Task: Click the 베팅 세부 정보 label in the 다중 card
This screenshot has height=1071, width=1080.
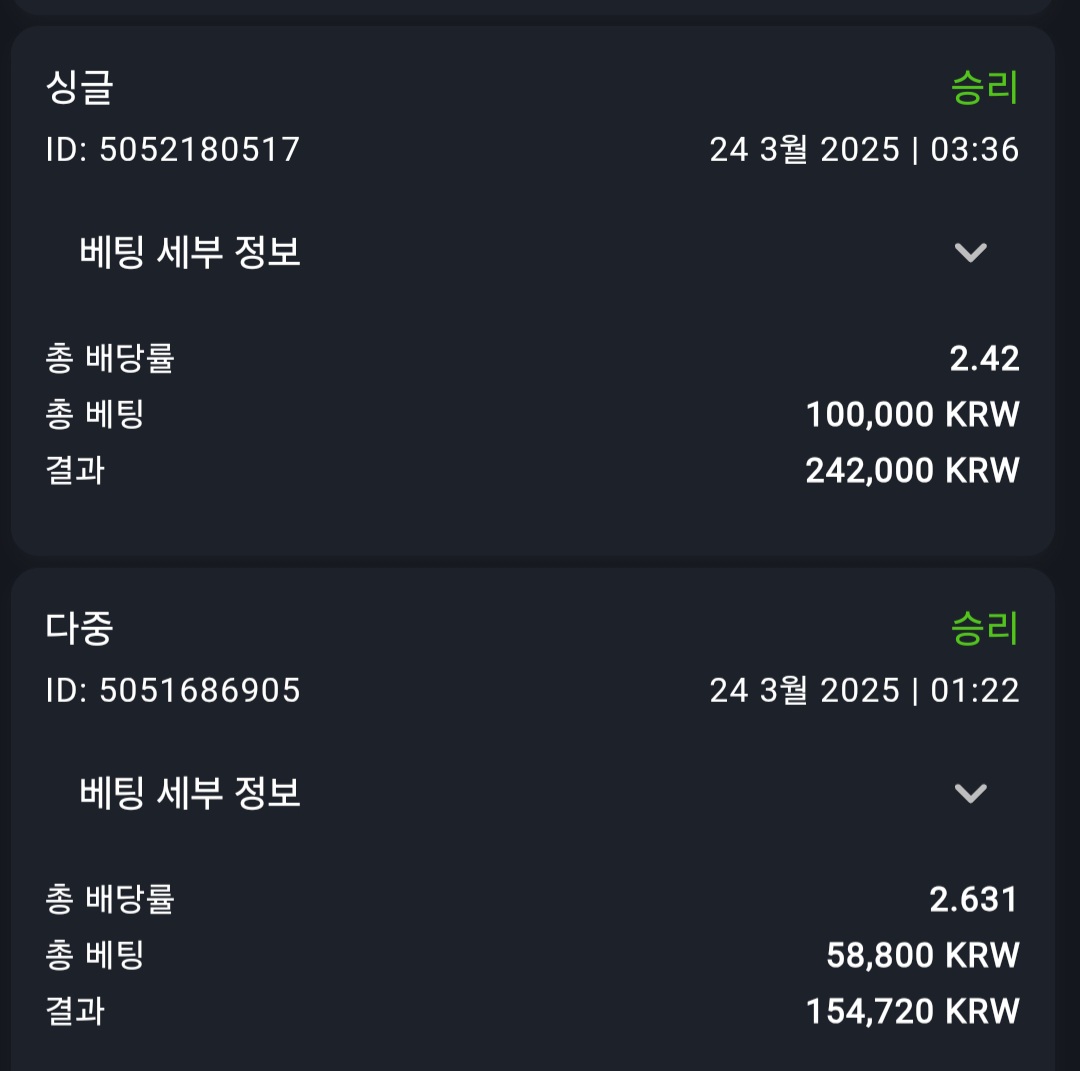Action: [x=190, y=793]
